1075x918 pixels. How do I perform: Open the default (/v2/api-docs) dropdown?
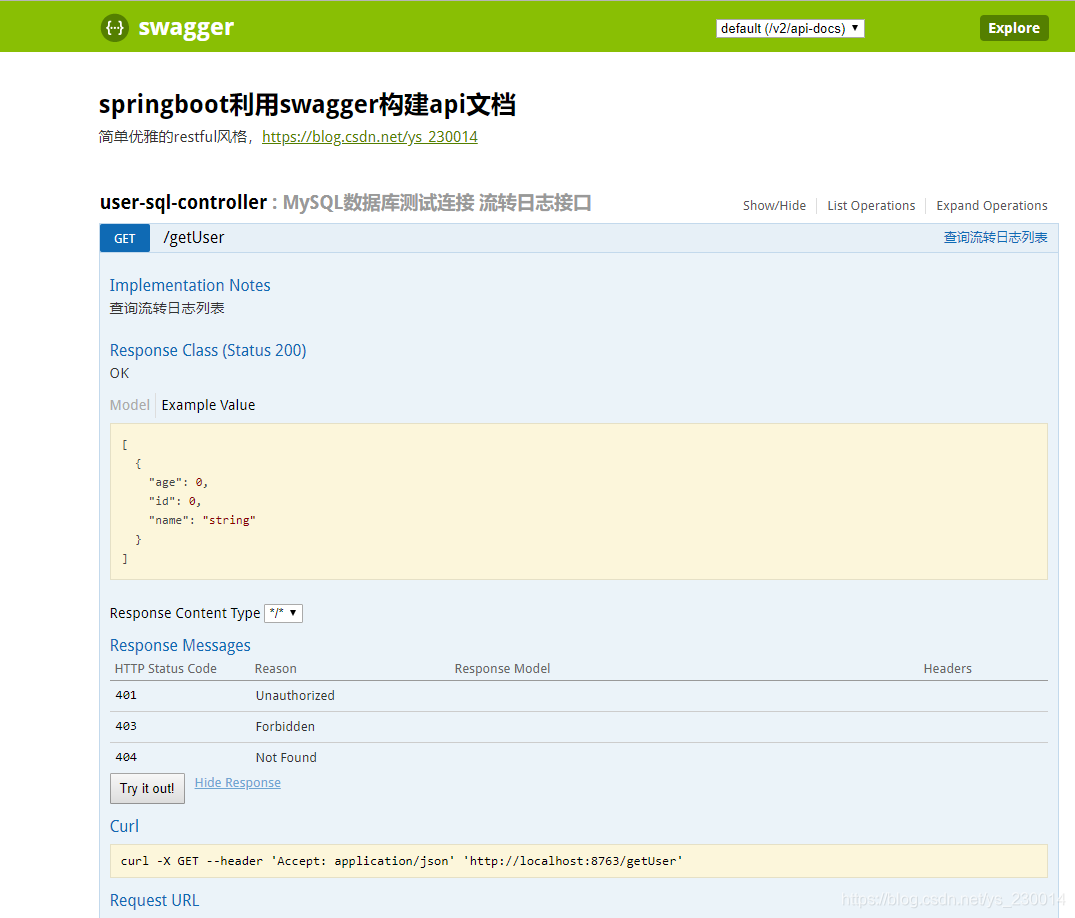click(790, 28)
